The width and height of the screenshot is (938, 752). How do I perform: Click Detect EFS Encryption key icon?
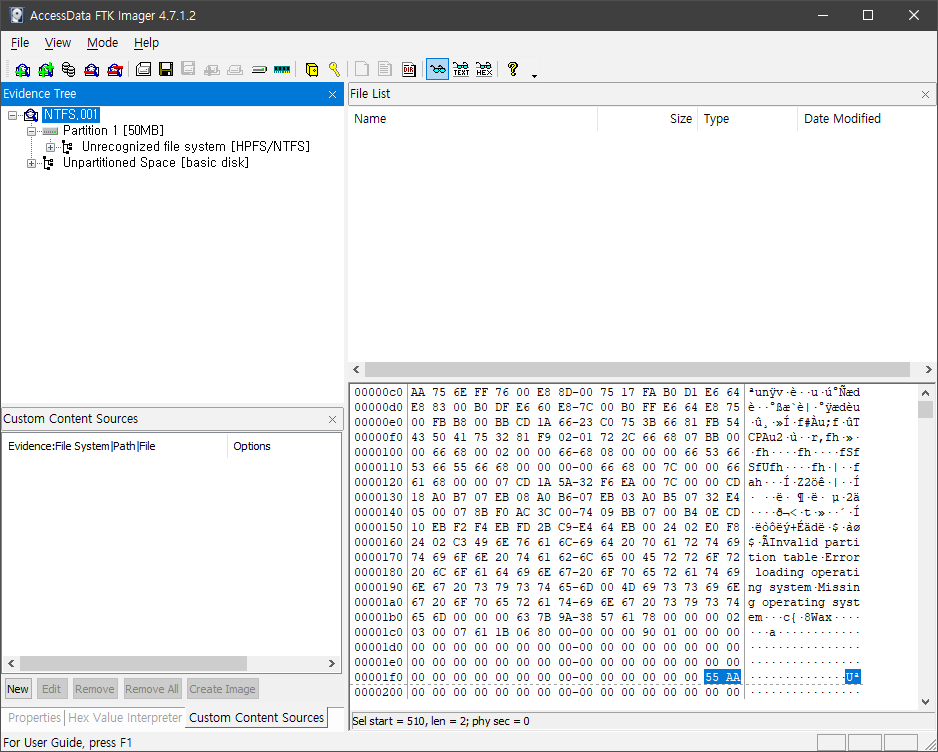[x=334, y=69]
